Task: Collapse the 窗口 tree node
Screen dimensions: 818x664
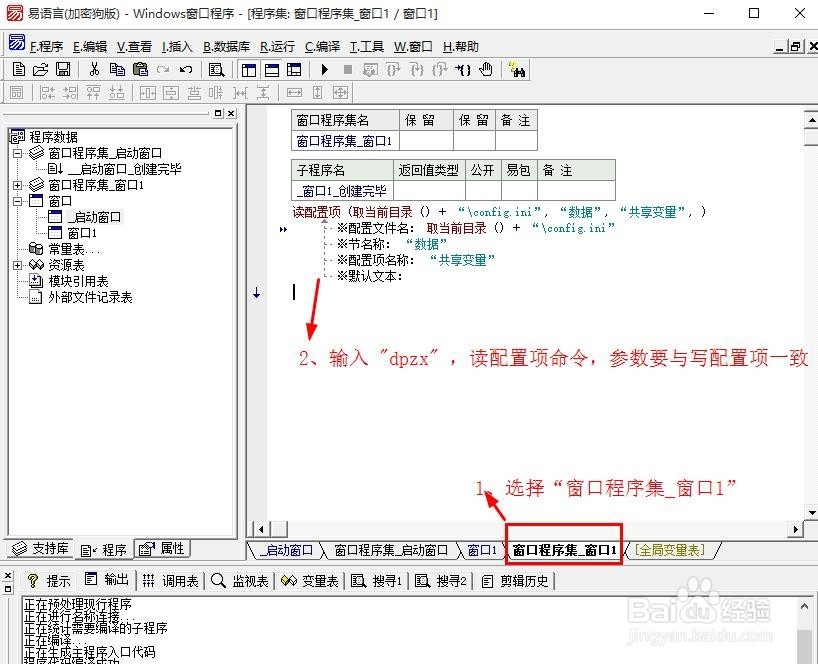Action: point(18,201)
